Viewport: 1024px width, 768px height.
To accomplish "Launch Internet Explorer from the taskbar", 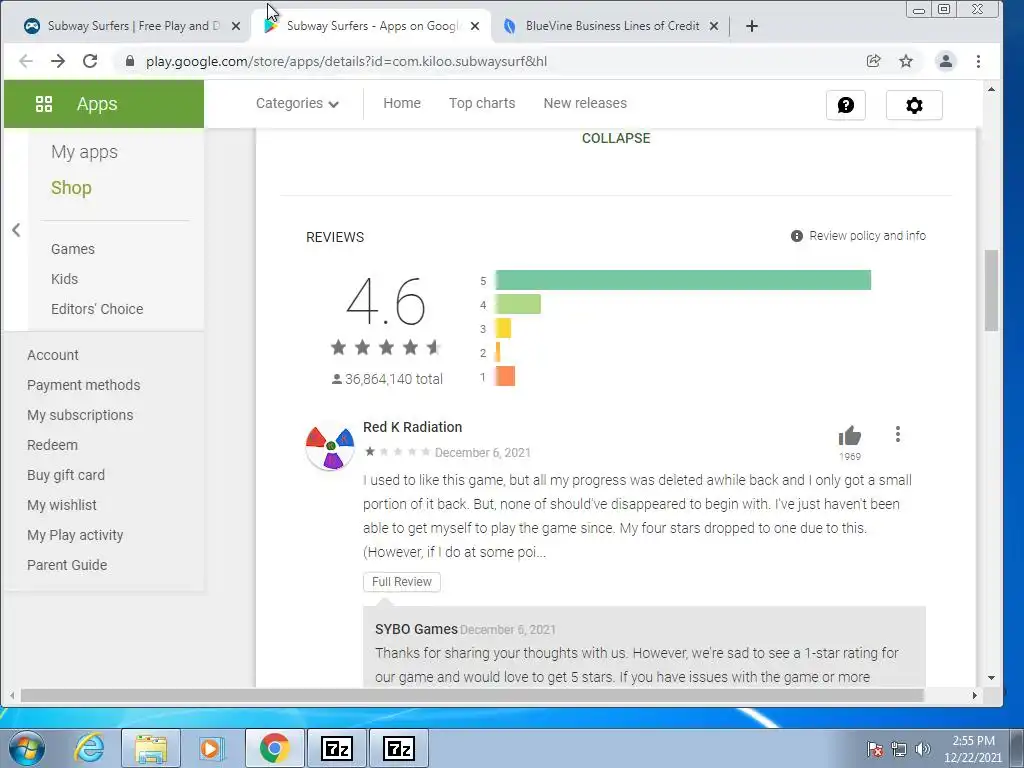I will [89, 748].
